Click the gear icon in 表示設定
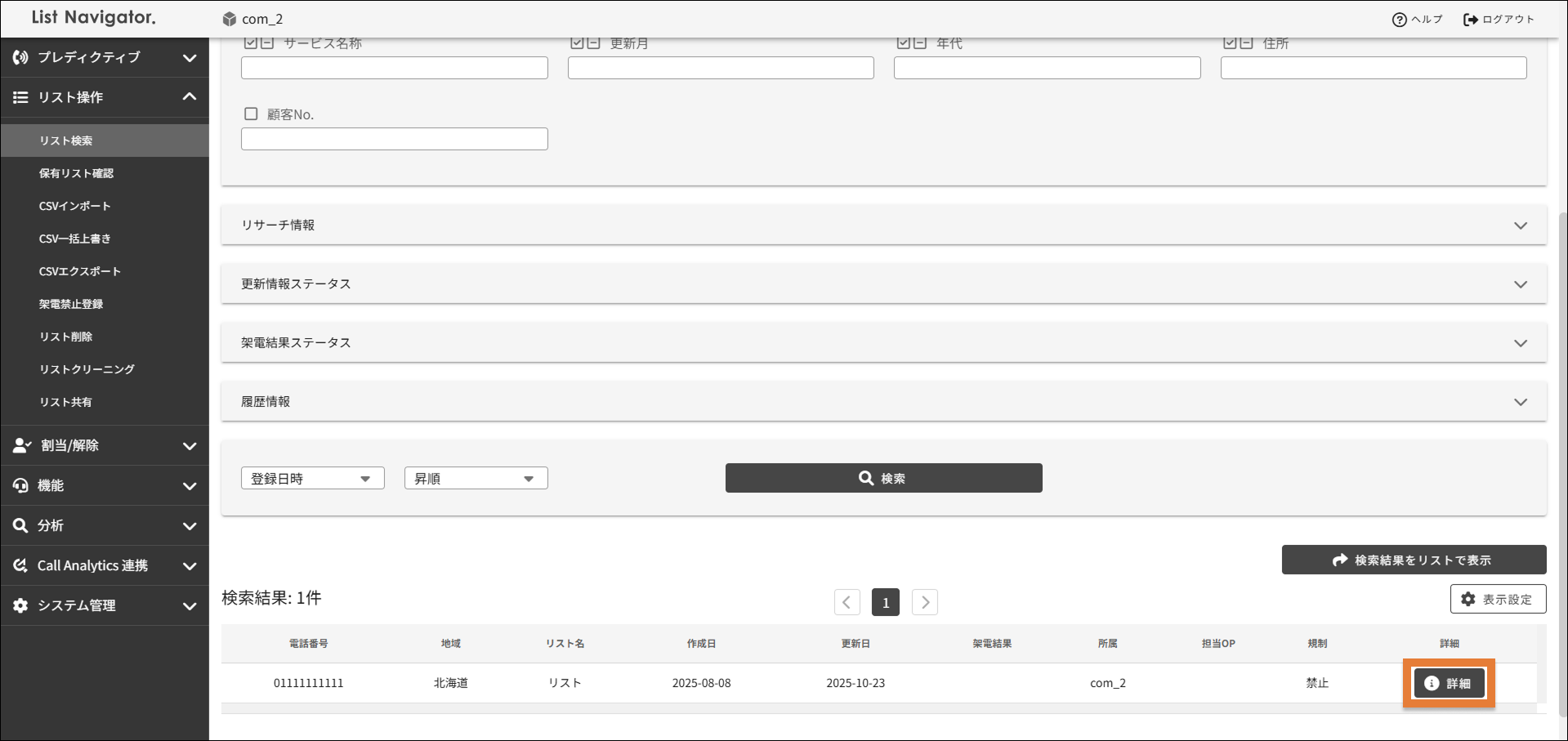1568x741 pixels. pos(1468,599)
